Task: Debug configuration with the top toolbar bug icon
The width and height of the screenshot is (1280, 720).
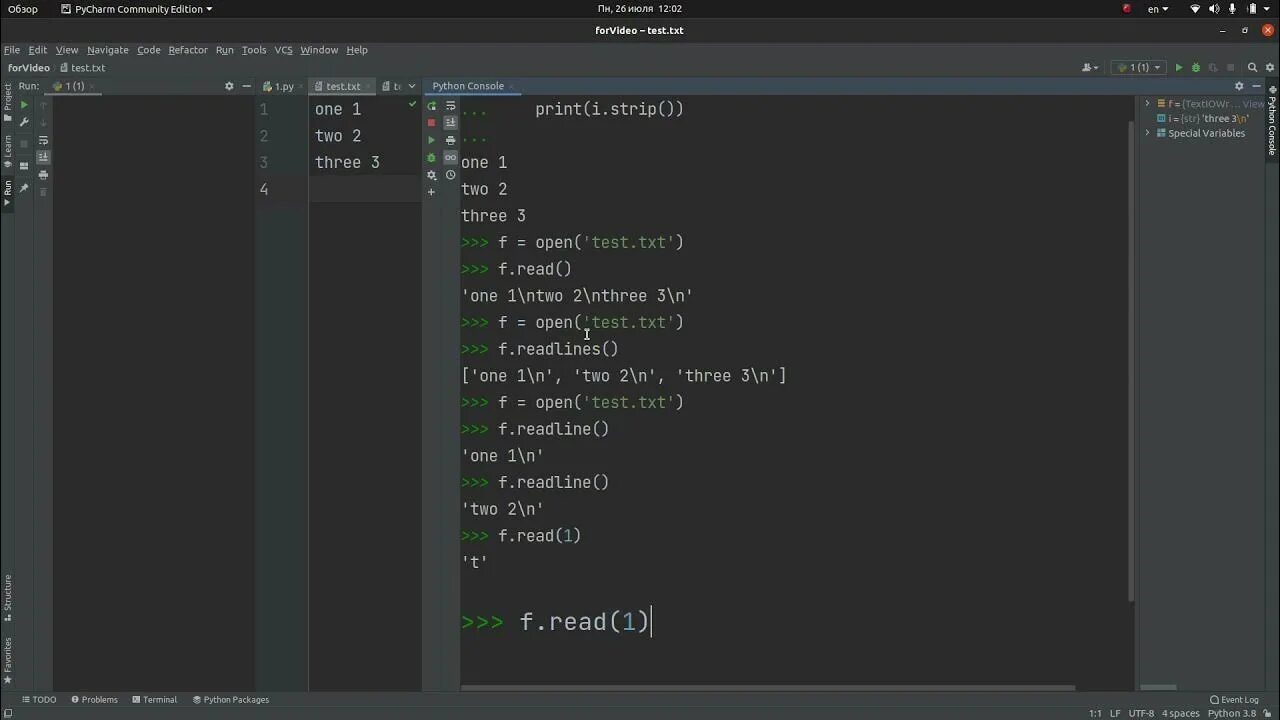Action: pos(1195,68)
